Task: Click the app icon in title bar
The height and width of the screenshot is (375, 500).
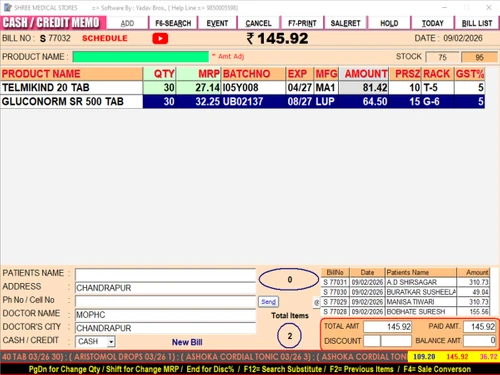Action: pyautogui.click(x=7, y=7)
